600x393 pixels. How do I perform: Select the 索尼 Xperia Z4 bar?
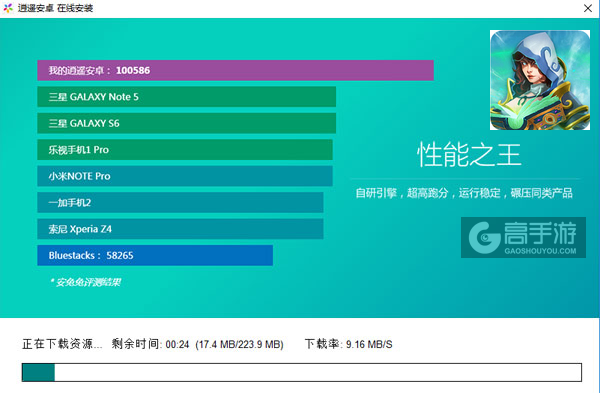click(x=180, y=229)
